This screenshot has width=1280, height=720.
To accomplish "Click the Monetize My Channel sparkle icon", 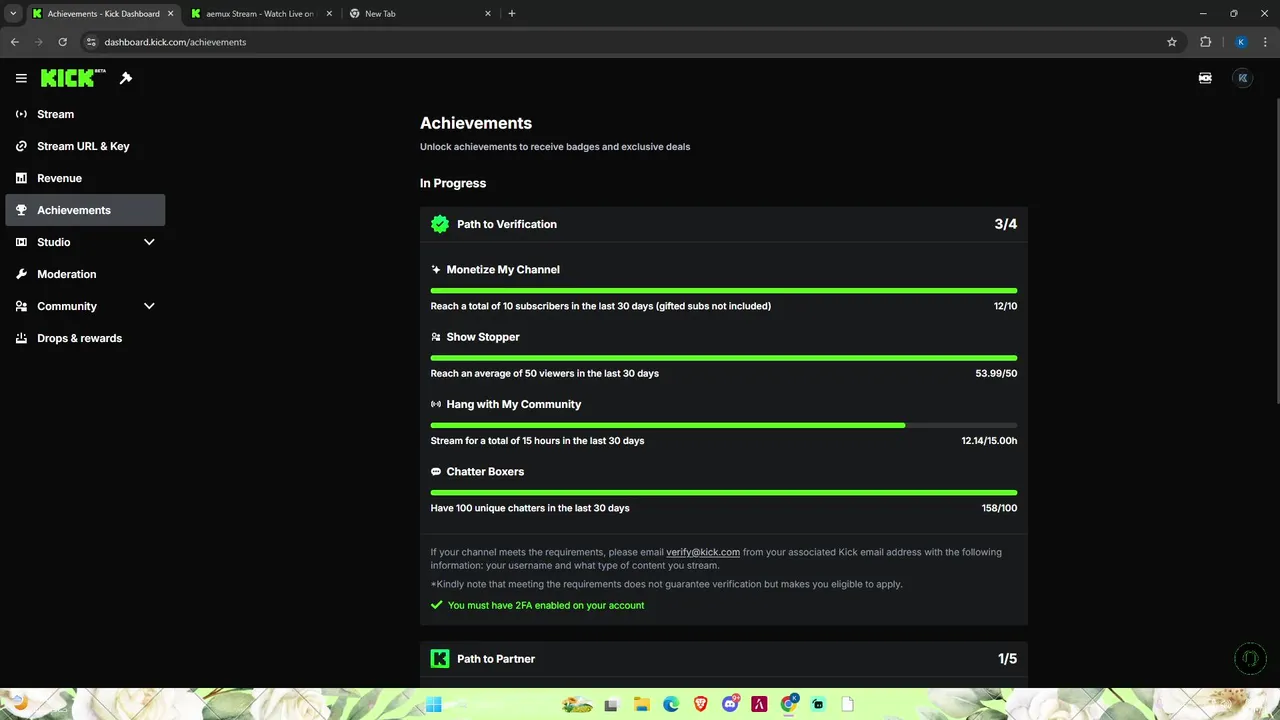I will coord(436,270).
